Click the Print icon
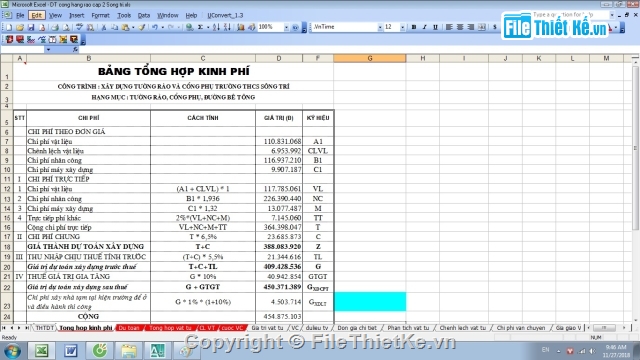640x360 pixels. pos(55,27)
